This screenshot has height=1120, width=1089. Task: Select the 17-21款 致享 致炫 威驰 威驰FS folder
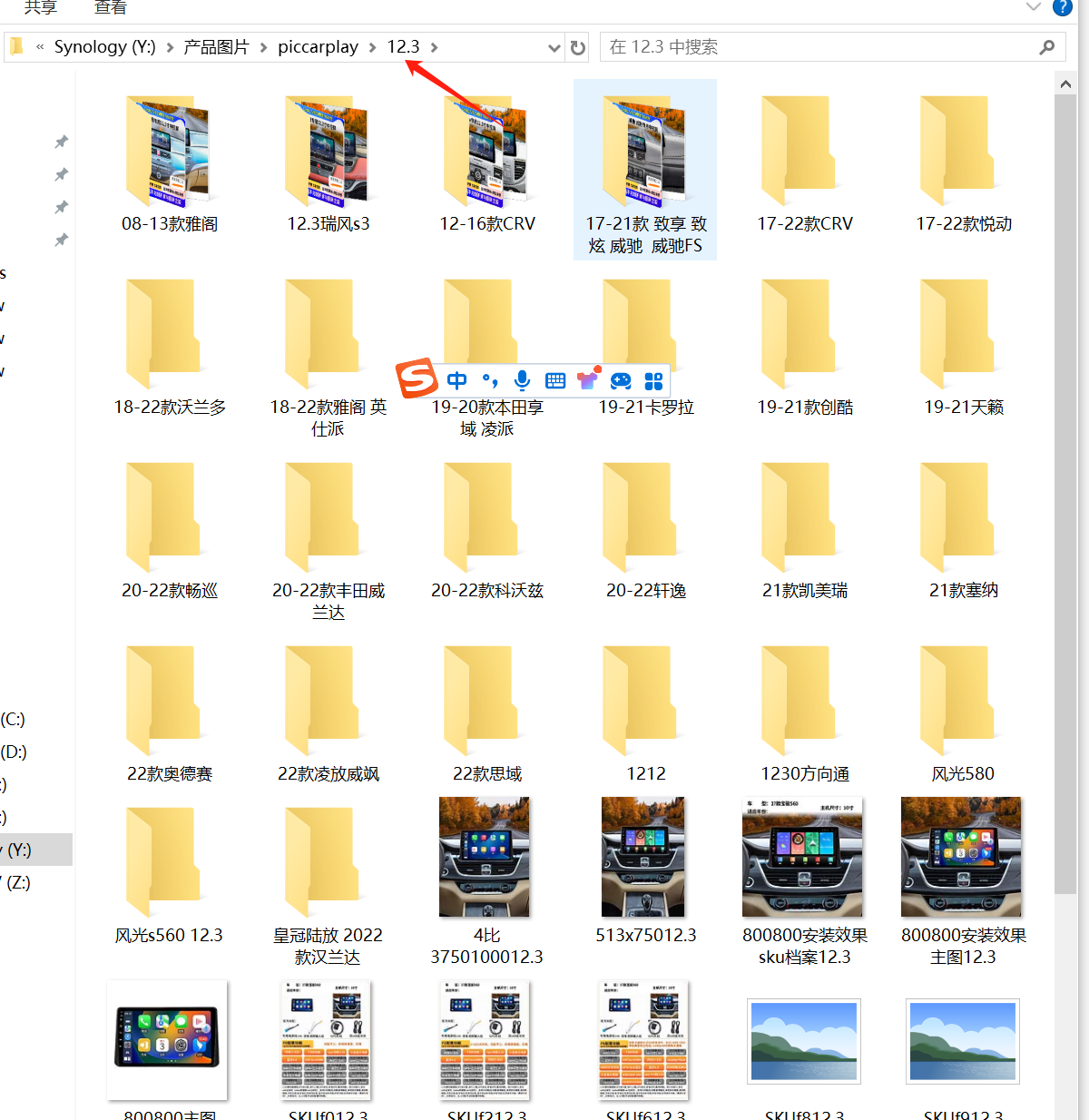coord(645,170)
